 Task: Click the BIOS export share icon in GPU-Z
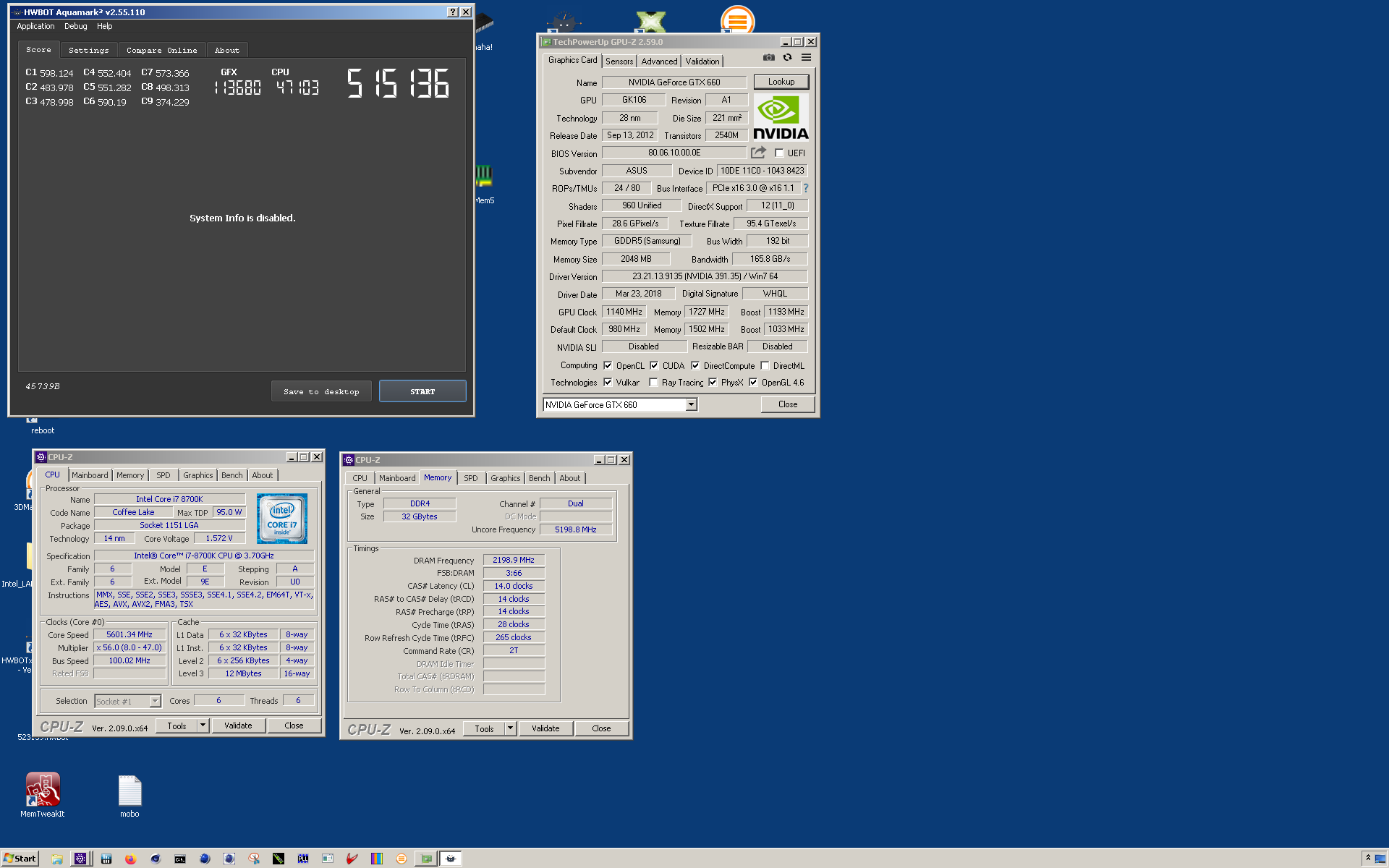coord(758,153)
